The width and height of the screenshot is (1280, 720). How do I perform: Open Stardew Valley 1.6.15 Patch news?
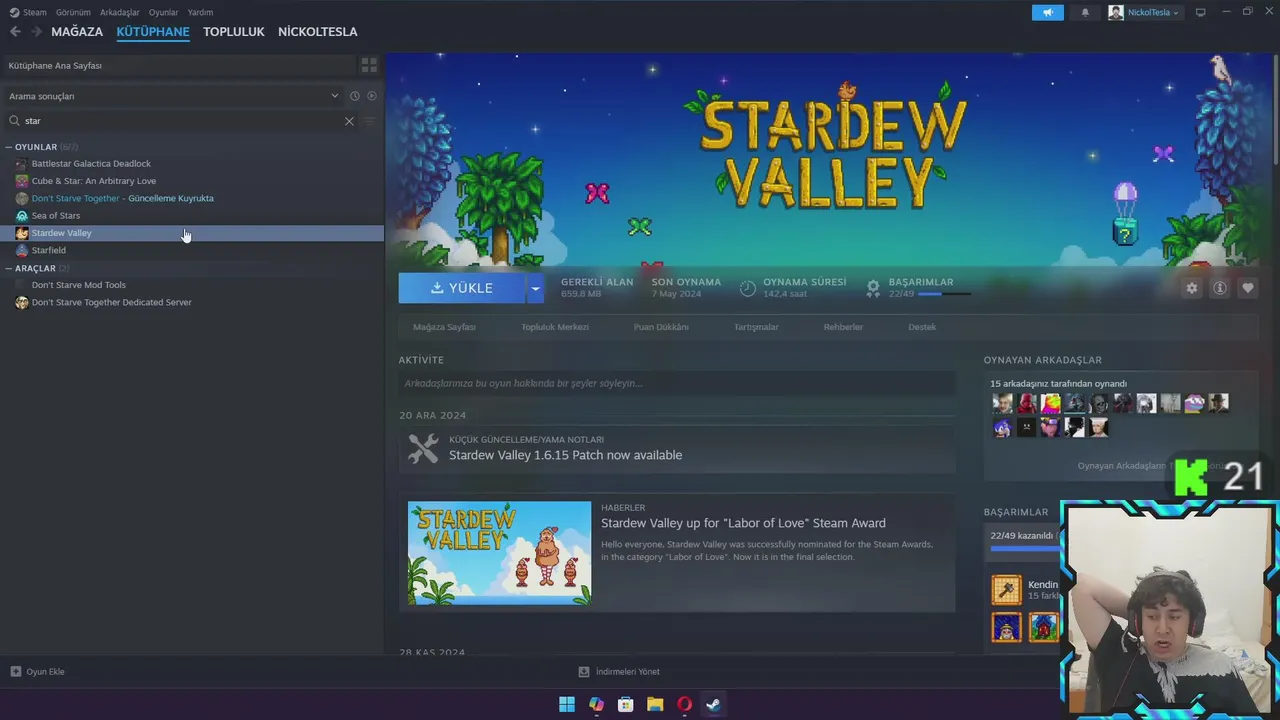click(565, 455)
